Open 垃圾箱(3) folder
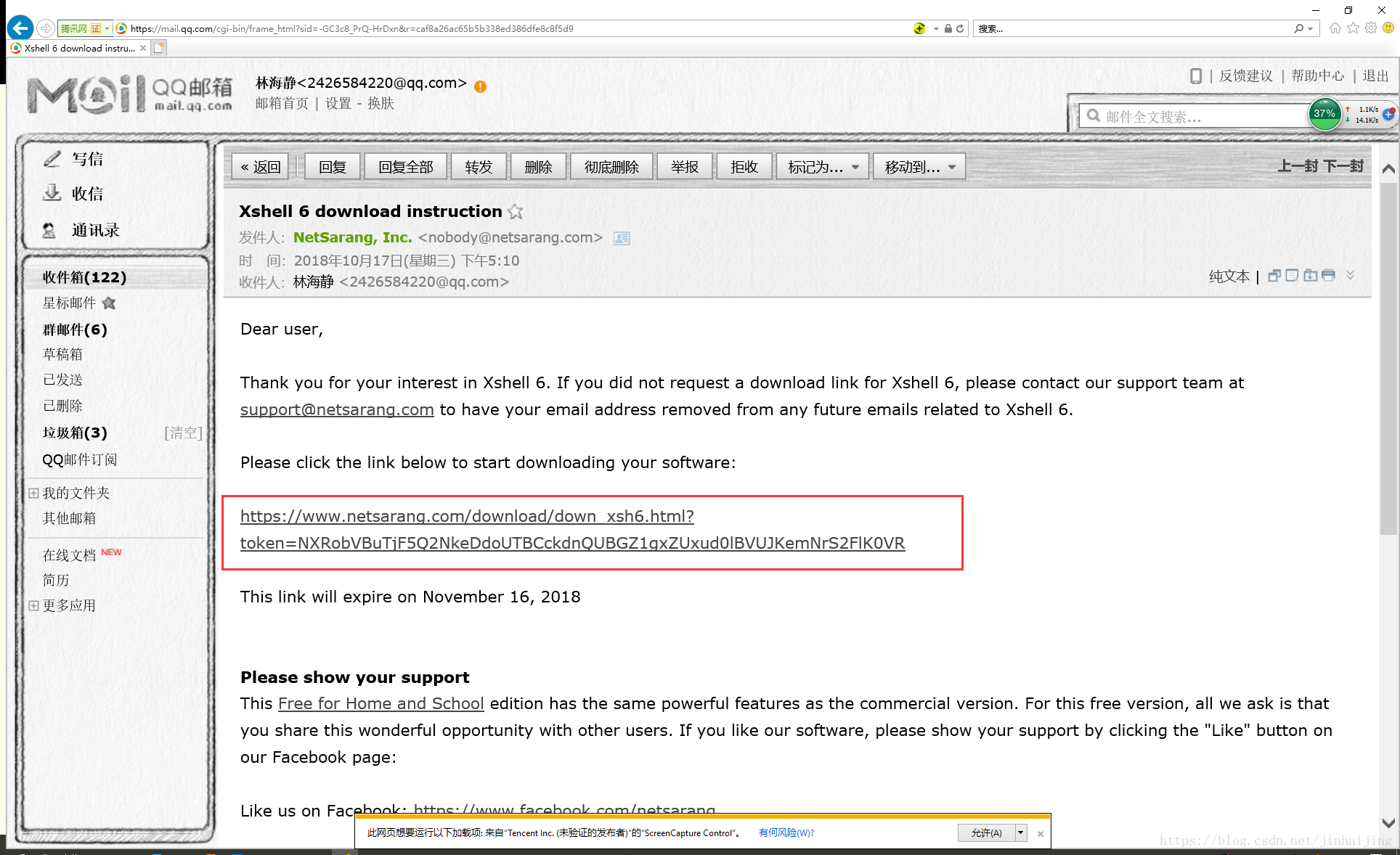This screenshot has width=1400, height=855. tap(75, 433)
